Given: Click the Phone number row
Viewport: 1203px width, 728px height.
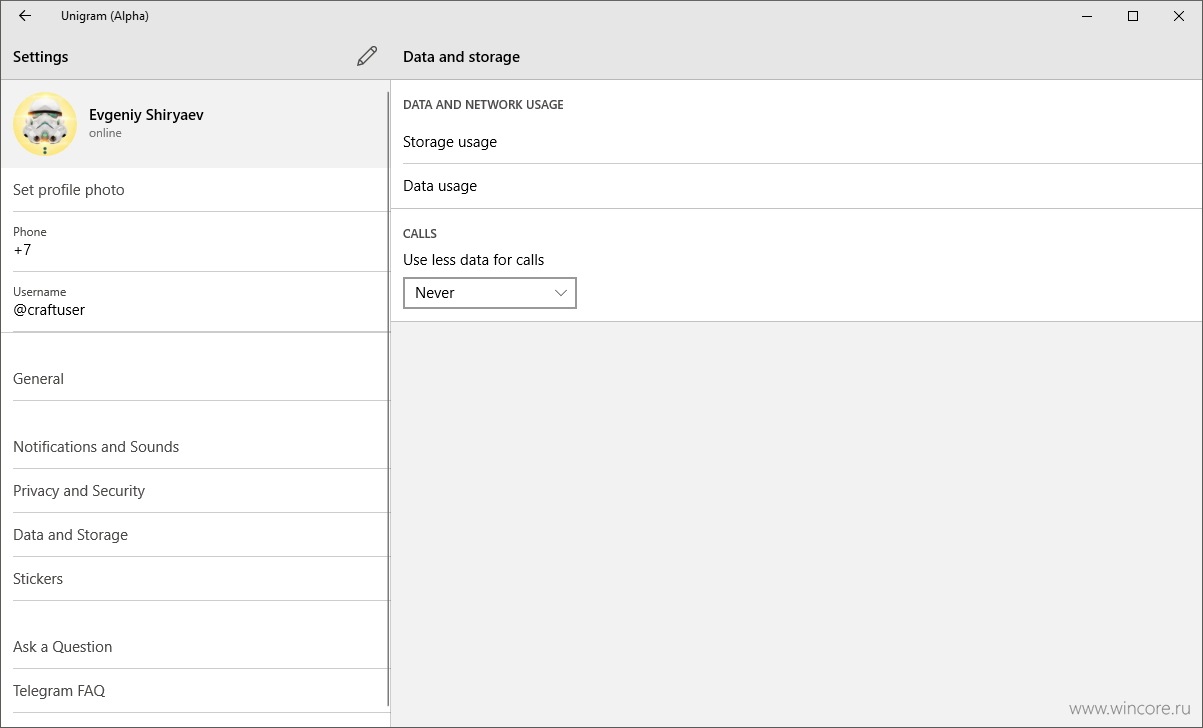Looking at the screenshot, I should coord(195,241).
